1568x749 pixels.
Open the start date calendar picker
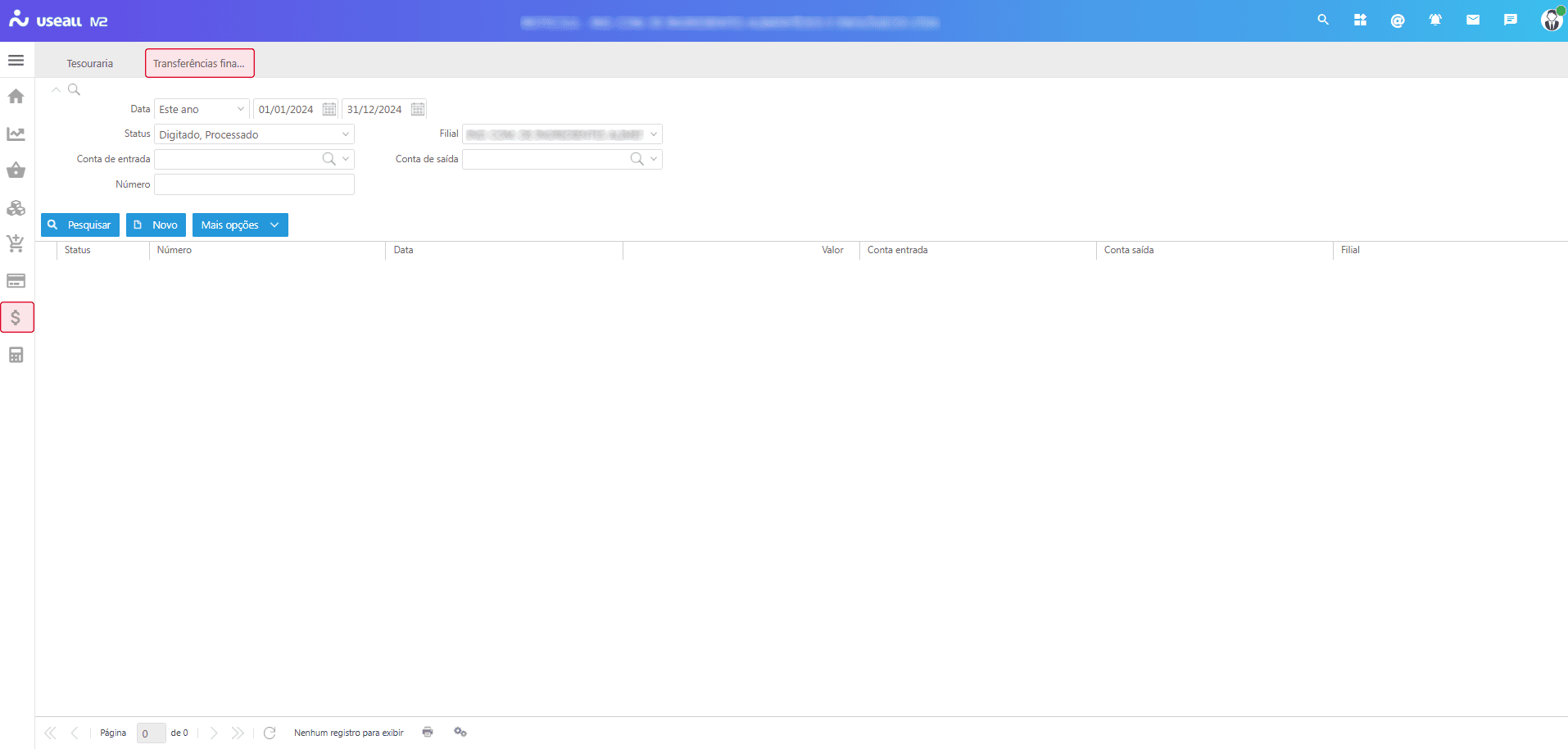click(x=329, y=109)
